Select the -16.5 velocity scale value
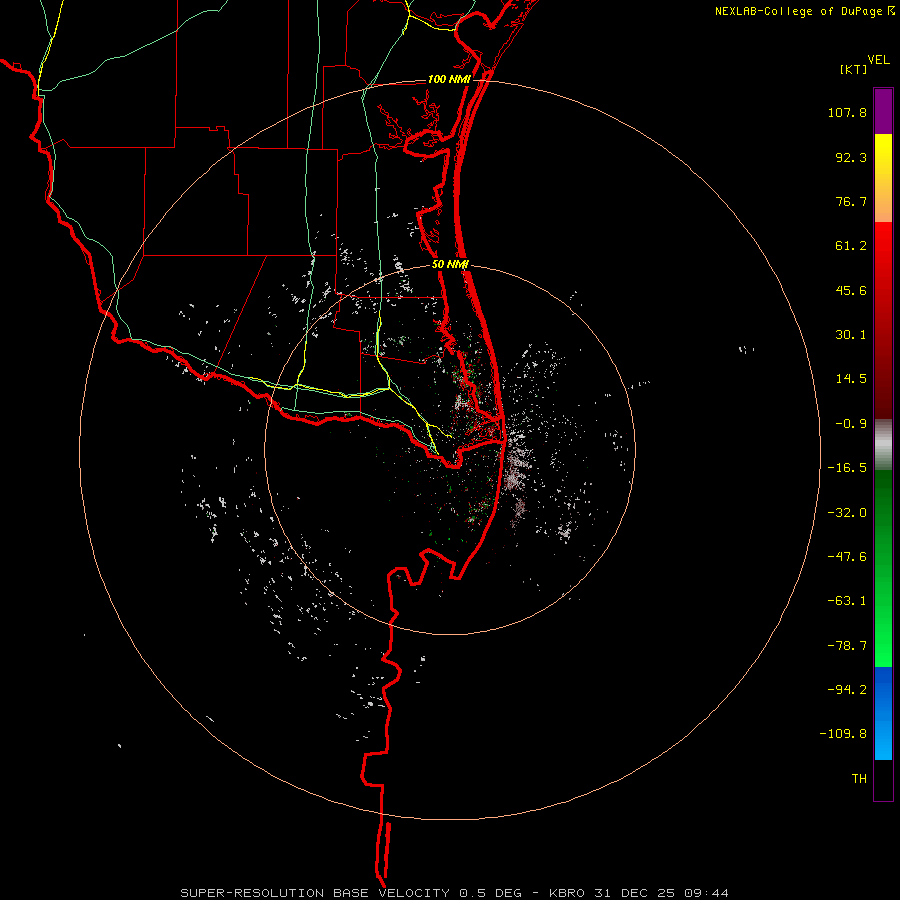This screenshot has width=900, height=900. [847, 468]
